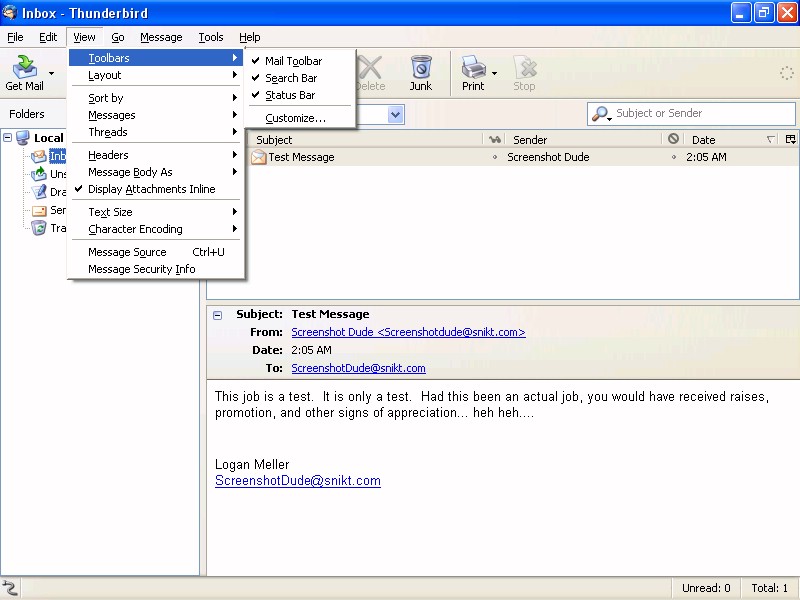800x600 pixels.
Task: Collapse the Local Folders tree
Action: (x=8, y=138)
